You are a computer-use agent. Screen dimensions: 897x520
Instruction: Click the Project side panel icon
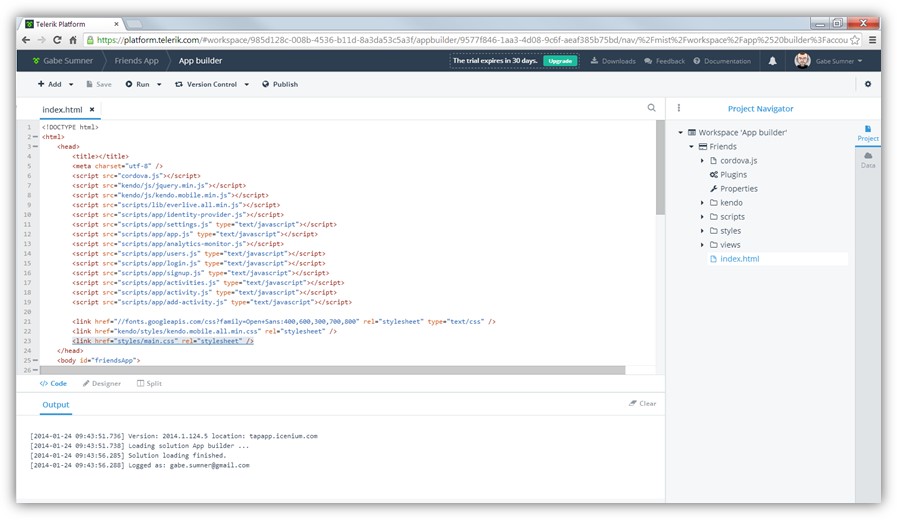(x=867, y=133)
